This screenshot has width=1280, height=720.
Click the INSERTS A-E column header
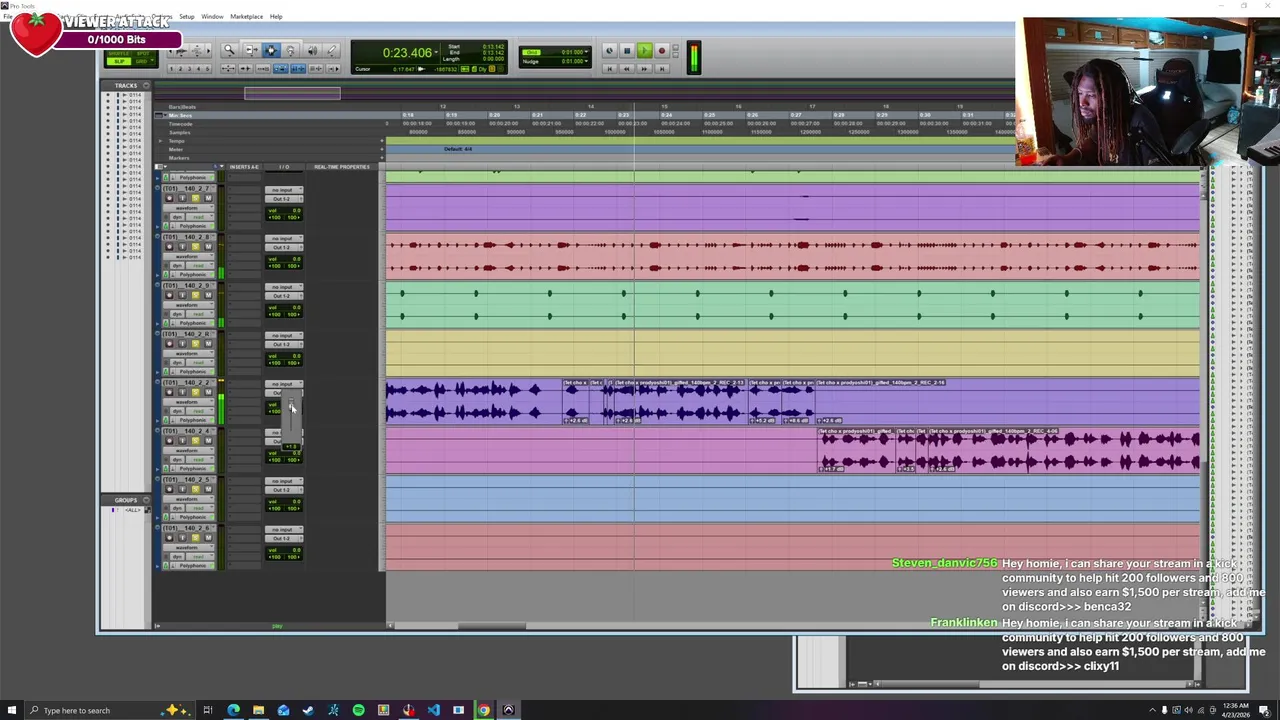(244, 167)
